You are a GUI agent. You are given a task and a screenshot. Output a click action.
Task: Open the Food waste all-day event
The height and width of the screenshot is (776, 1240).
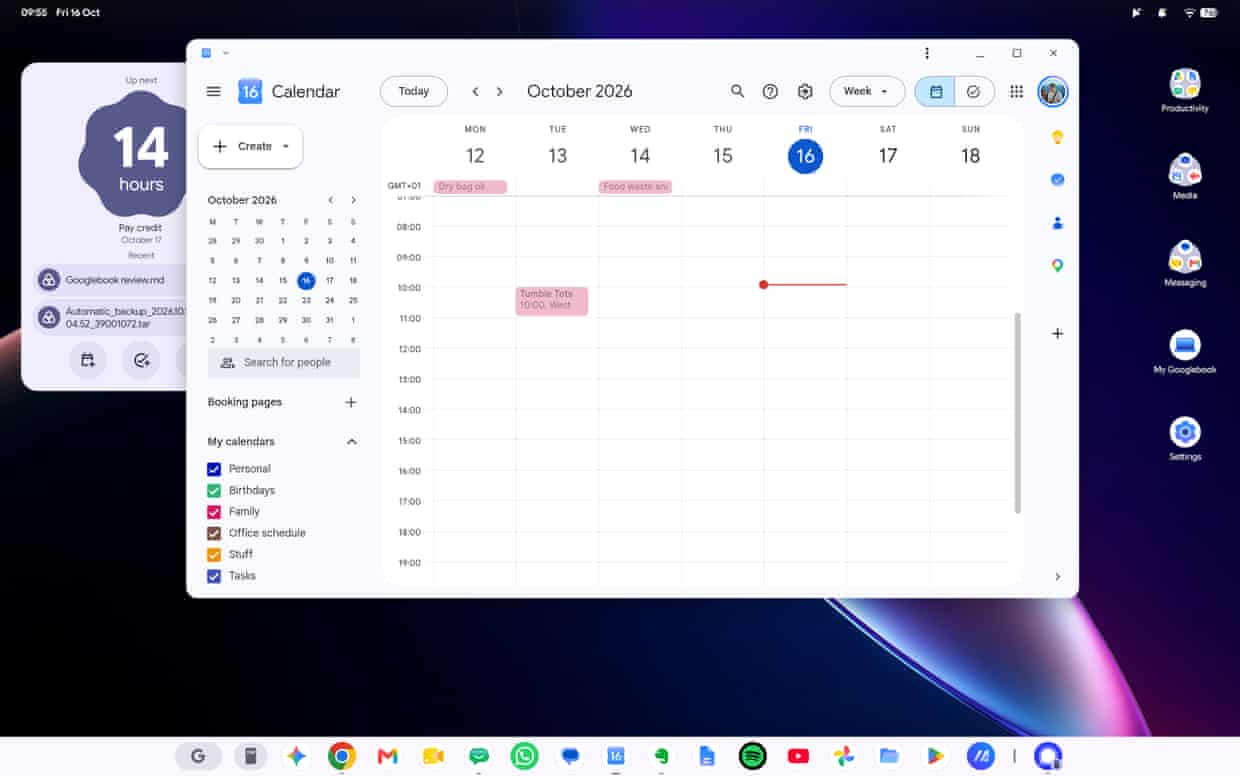(x=635, y=187)
